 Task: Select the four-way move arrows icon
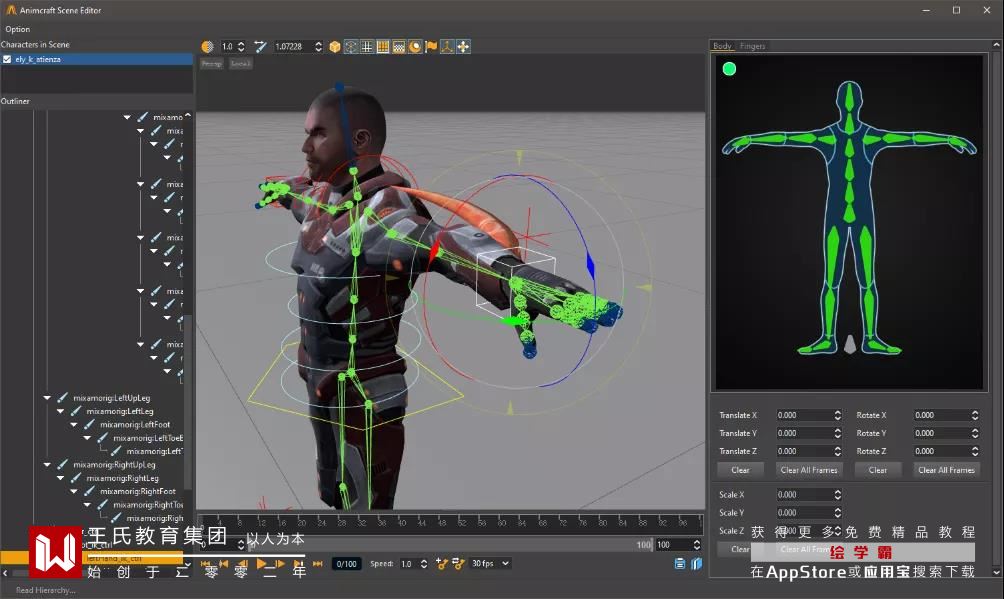tap(463, 47)
